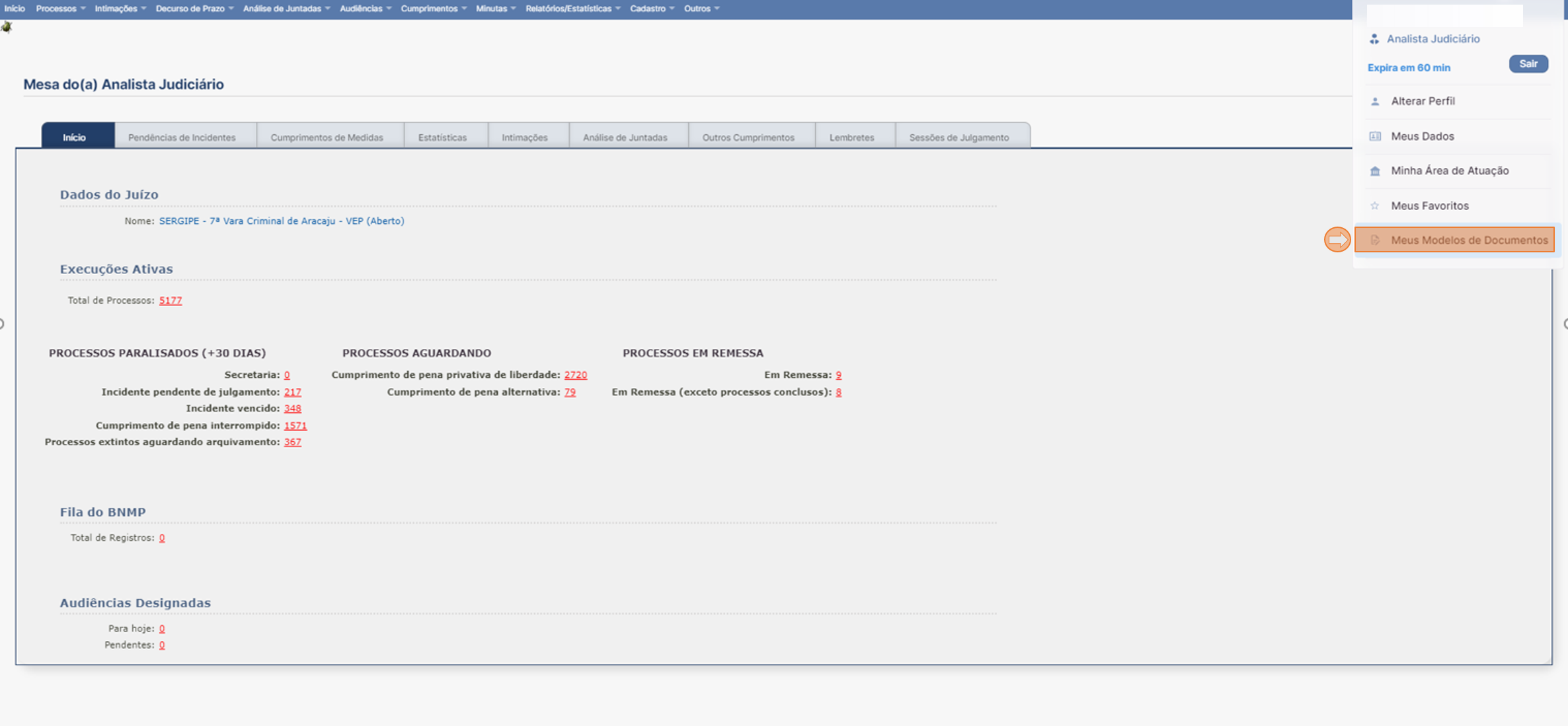Click the Execuções Ativas section heading
This screenshot has height=726, width=1568.
click(116, 270)
